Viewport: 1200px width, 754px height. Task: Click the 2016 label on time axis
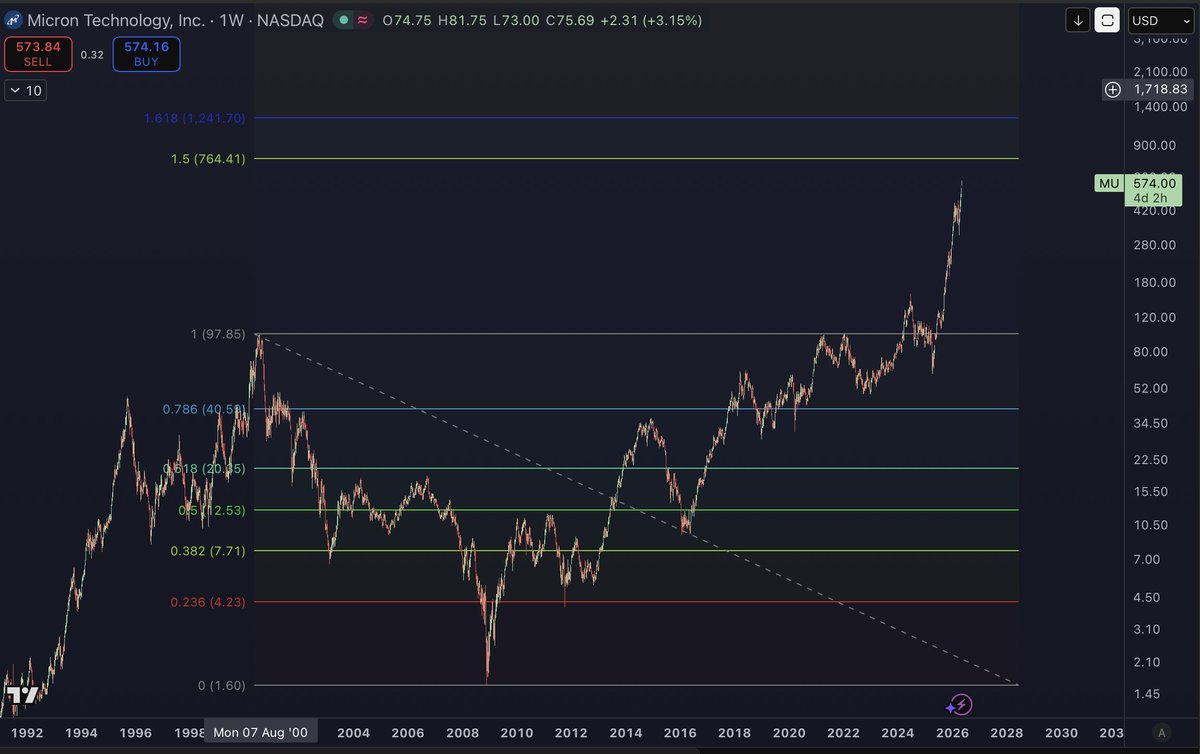coord(680,732)
